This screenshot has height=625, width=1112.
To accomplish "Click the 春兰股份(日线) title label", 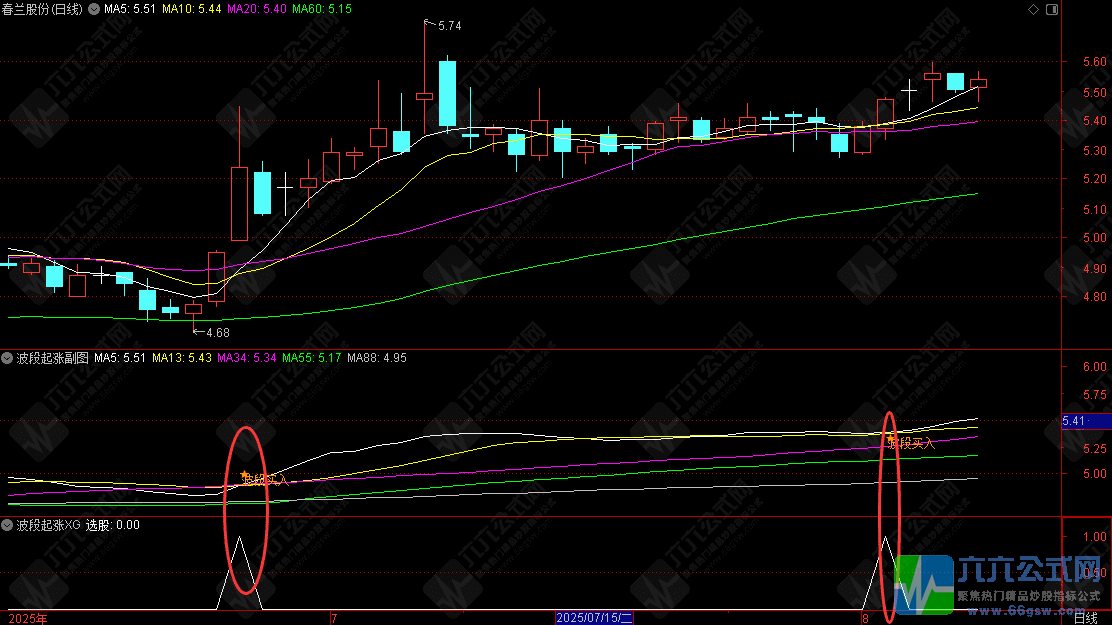I will pos(42,9).
